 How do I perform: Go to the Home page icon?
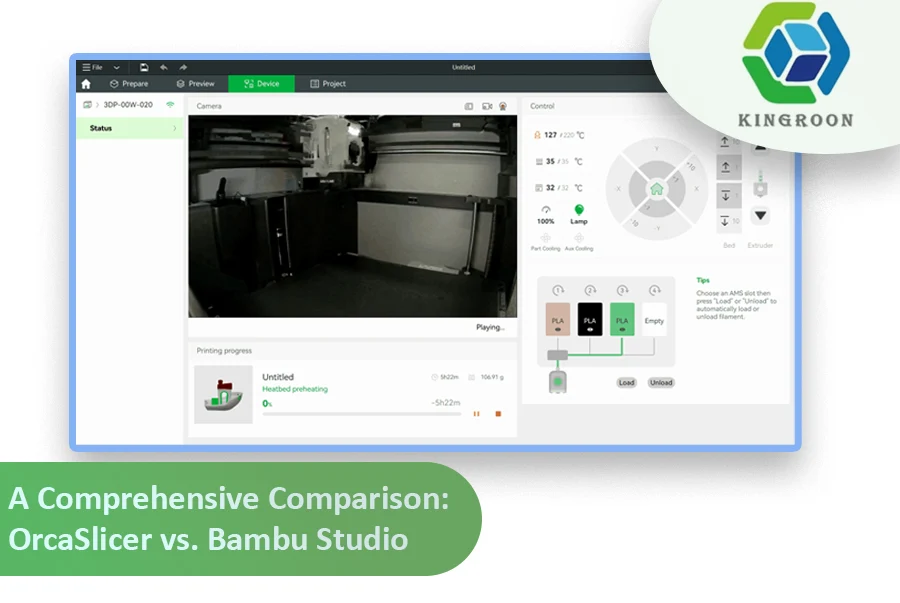[86, 84]
